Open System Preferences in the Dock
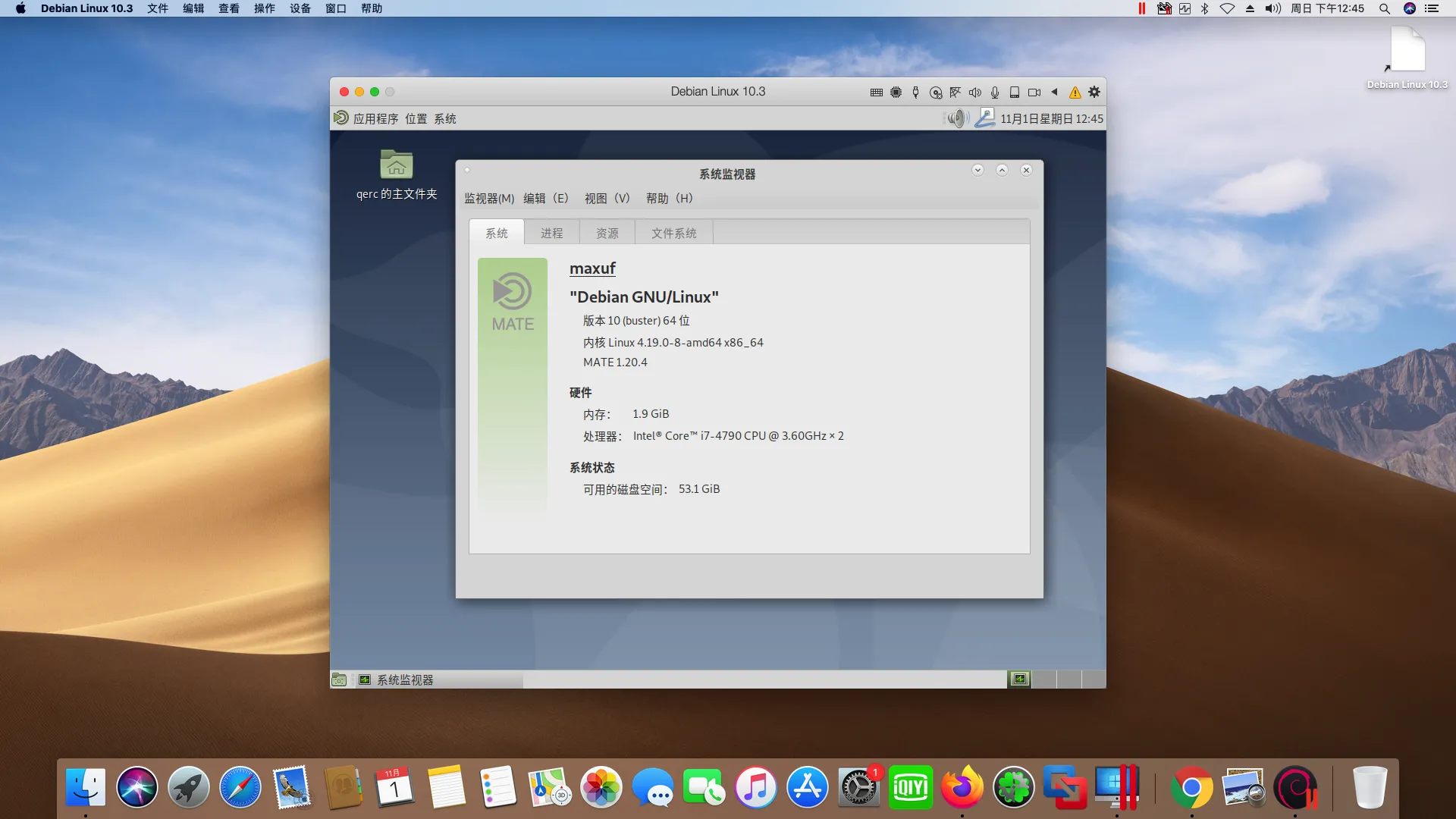Screen dimensions: 1456x819 (x=858, y=787)
